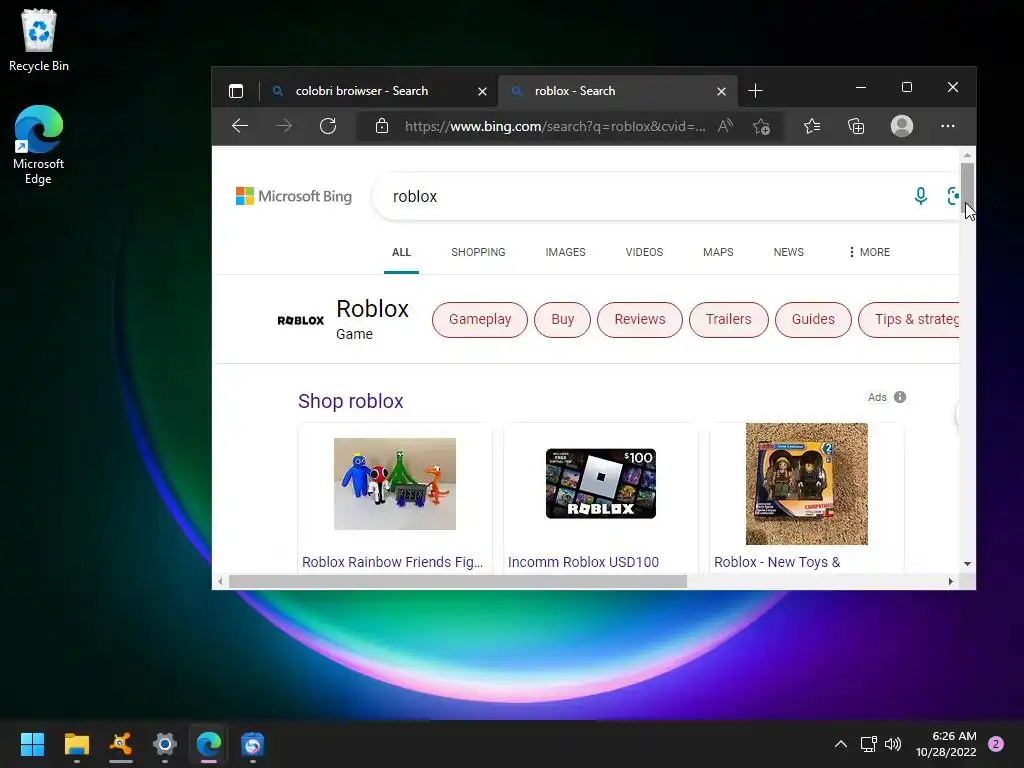Select Microsoft Edge desktop shortcut
Image resolution: width=1024 pixels, height=768 pixels.
tap(39, 144)
